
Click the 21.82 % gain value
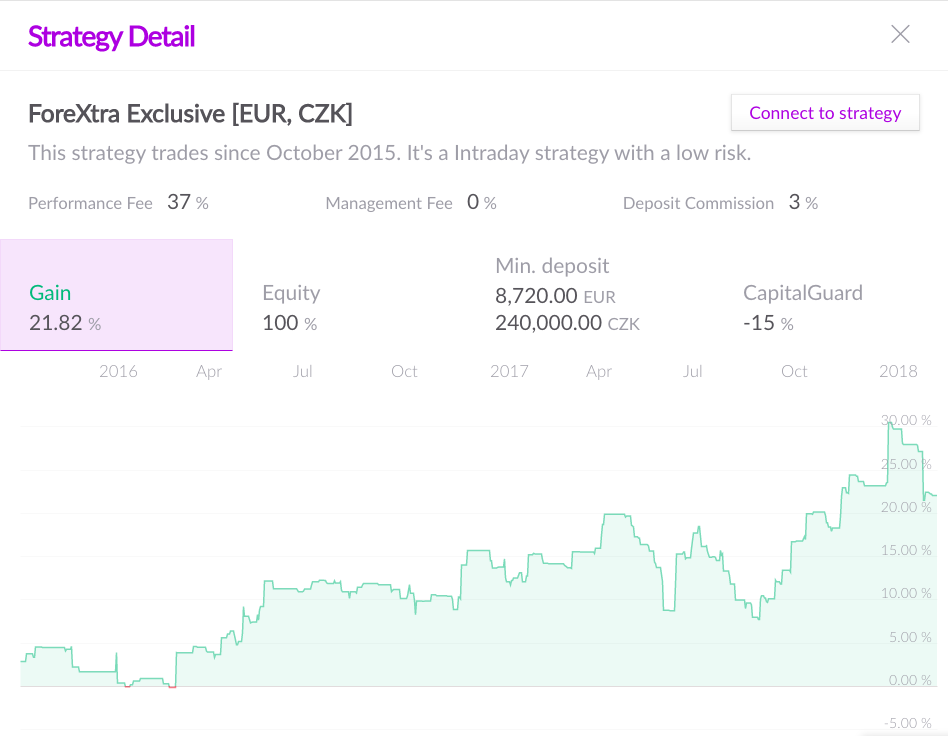pos(65,323)
